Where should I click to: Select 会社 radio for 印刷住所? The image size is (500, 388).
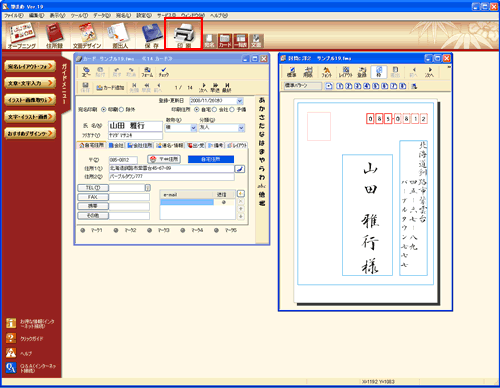[214, 109]
